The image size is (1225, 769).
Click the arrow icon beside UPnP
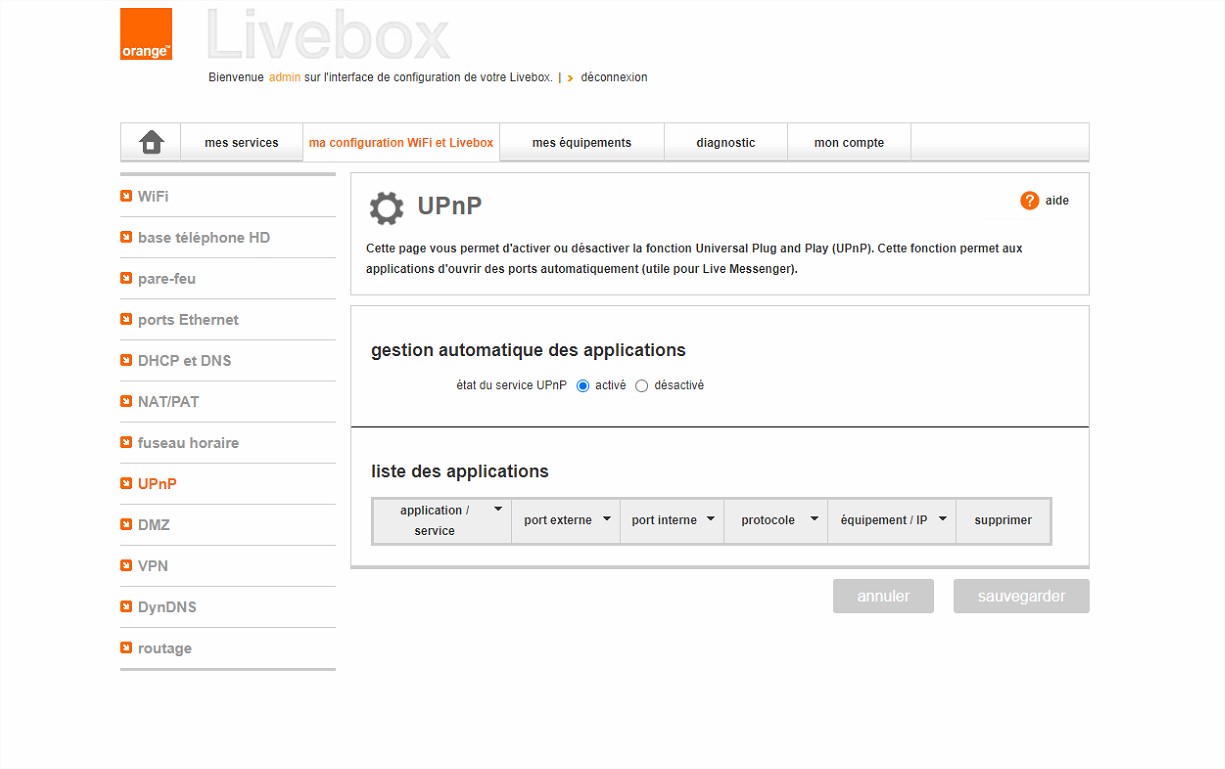[126, 483]
